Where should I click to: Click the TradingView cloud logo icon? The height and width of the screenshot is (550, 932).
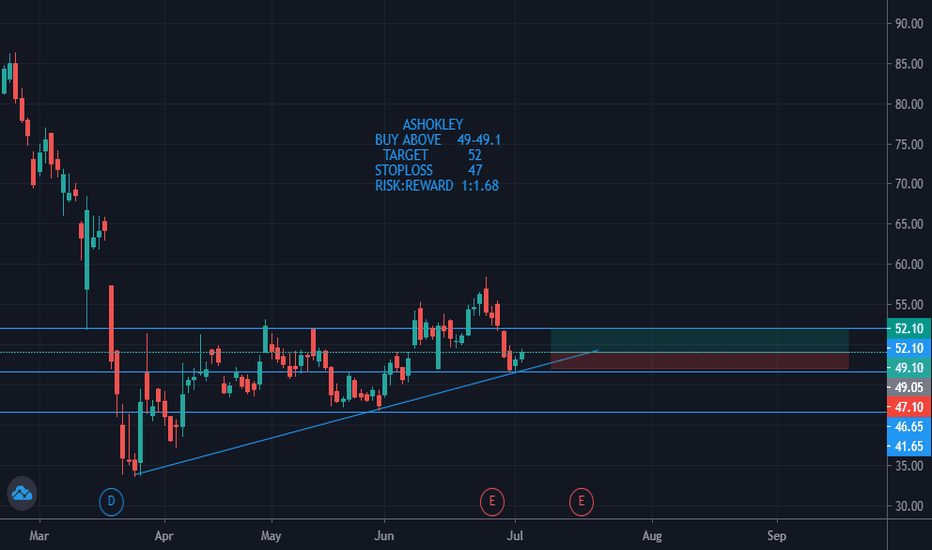click(x=22, y=493)
